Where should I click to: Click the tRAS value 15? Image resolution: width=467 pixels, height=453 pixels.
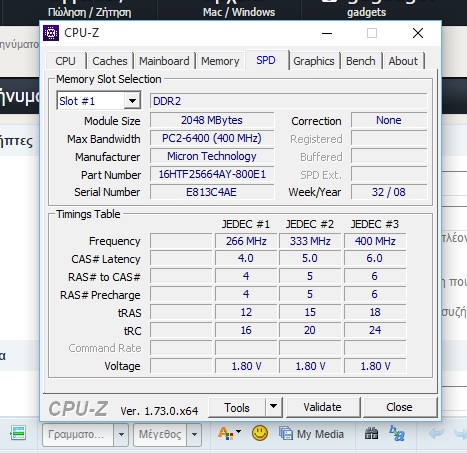pos(310,312)
